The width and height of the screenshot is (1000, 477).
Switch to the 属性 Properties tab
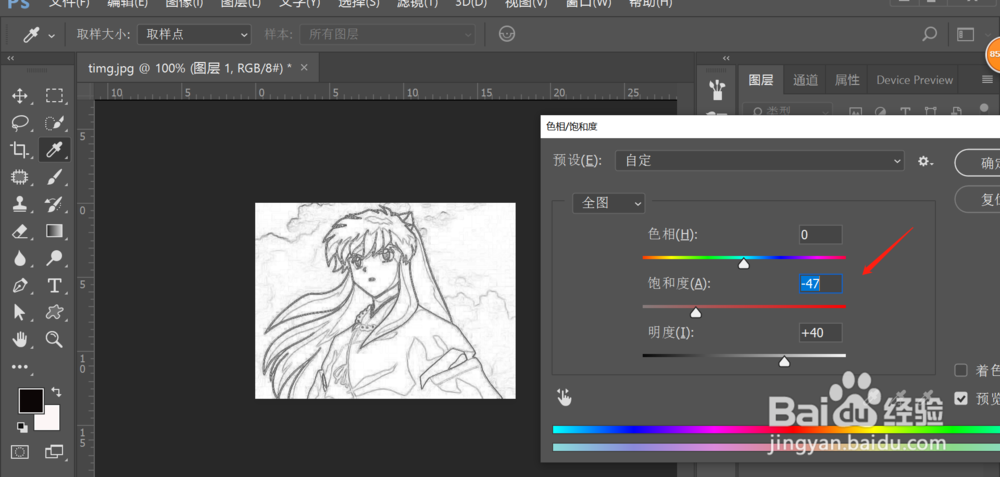pos(847,80)
